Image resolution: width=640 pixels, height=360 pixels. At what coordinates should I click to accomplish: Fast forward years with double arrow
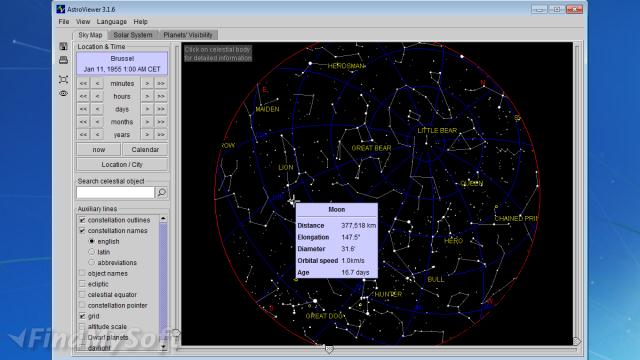point(161,134)
